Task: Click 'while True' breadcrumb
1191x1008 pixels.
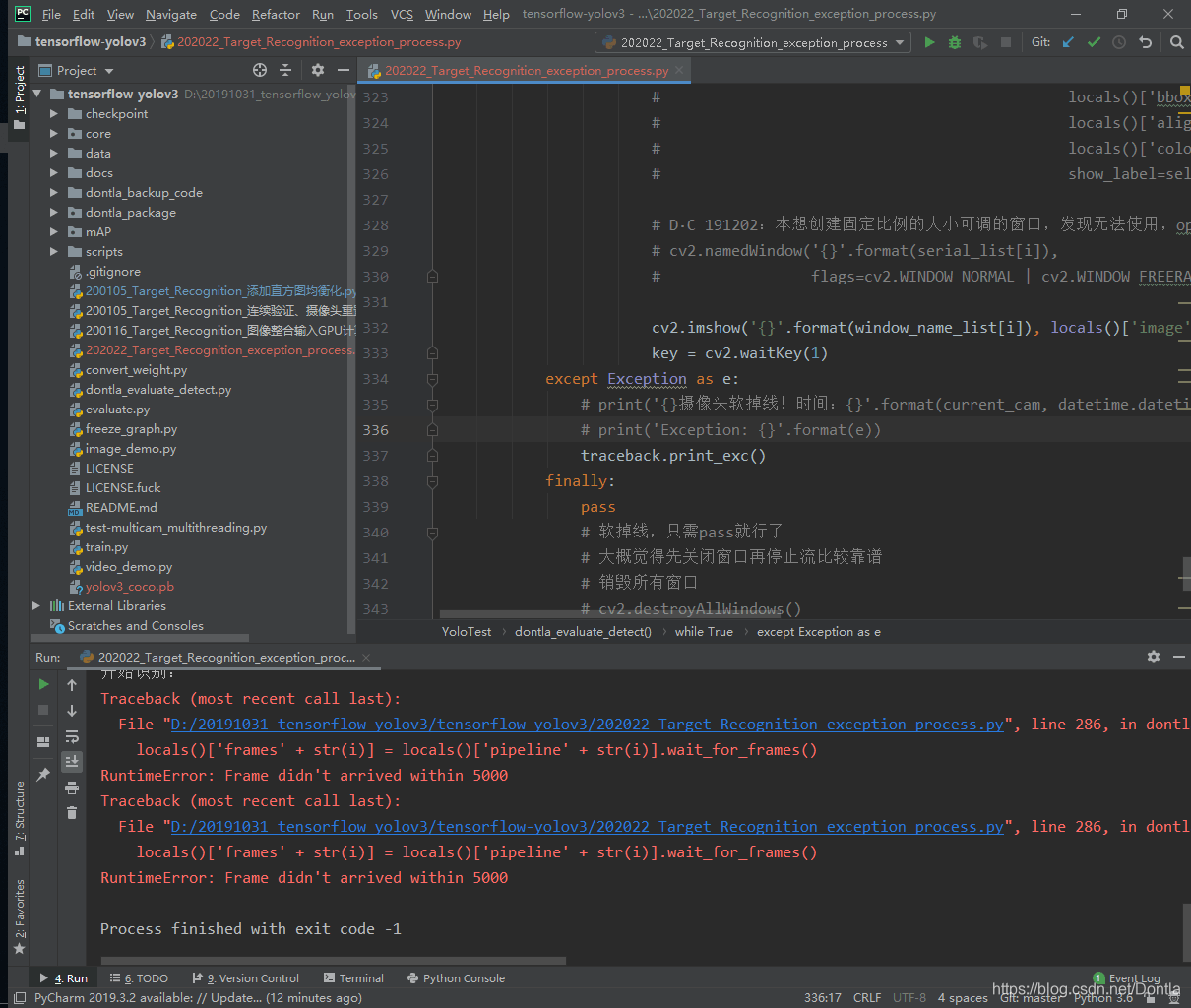Action: [x=704, y=632]
